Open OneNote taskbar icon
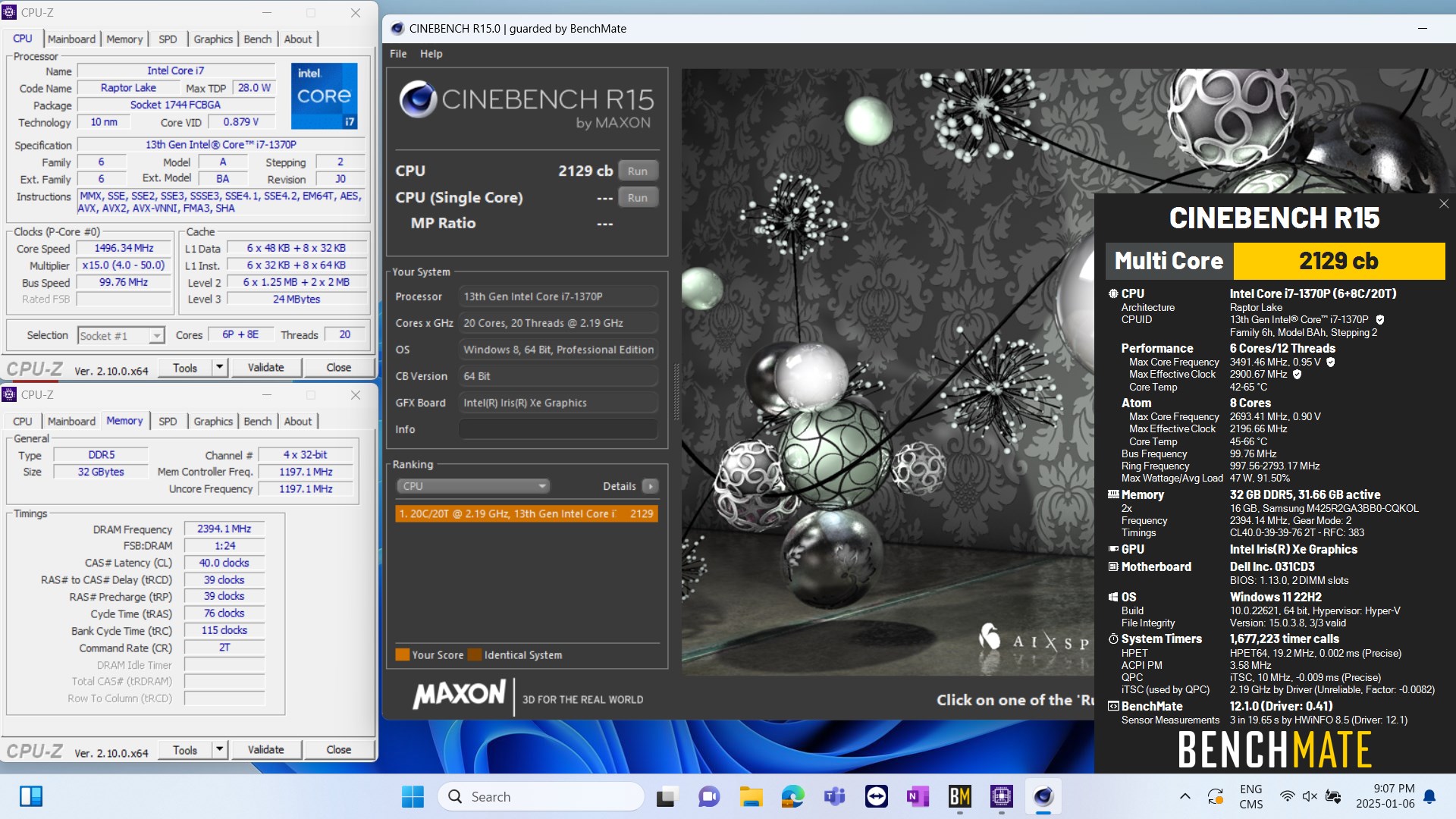Image resolution: width=1456 pixels, height=819 pixels. pos(918,796)
